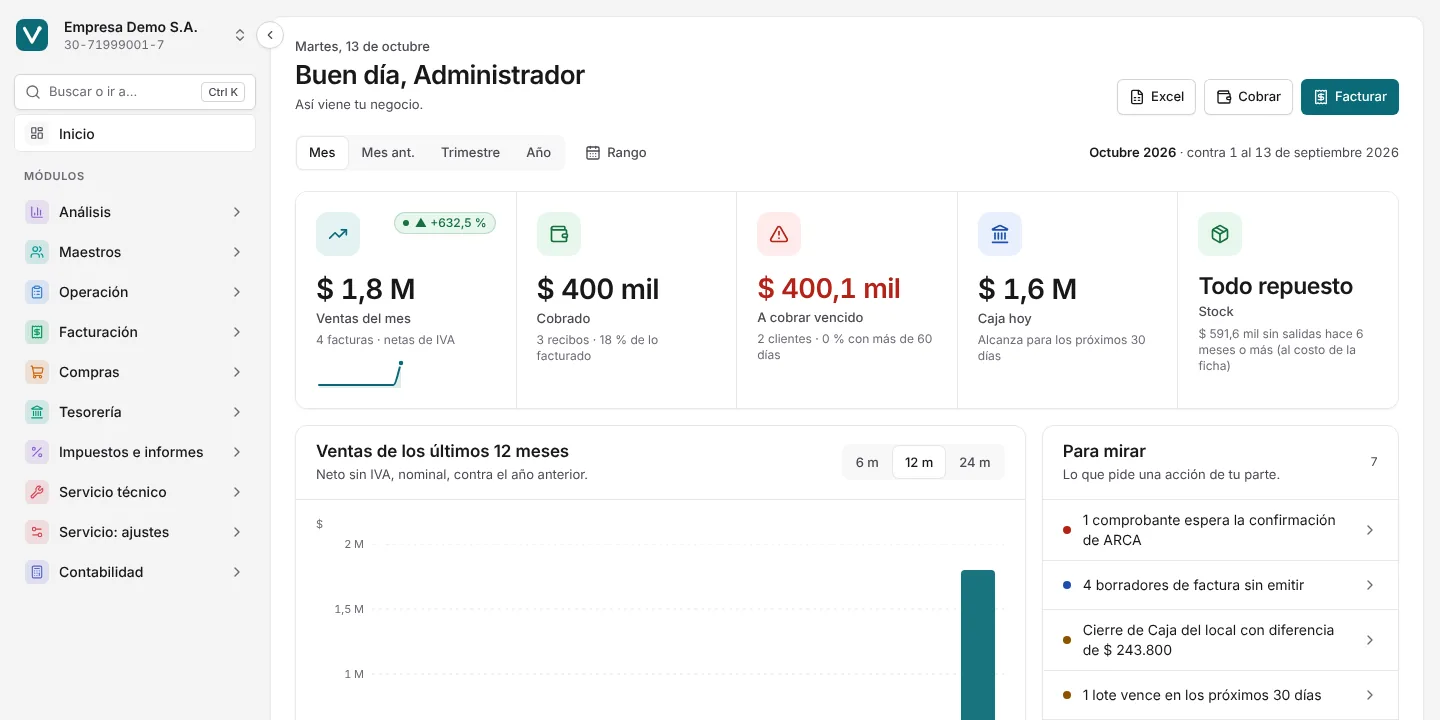Click the Compras shopping cart icon

(x=37, y=372)
